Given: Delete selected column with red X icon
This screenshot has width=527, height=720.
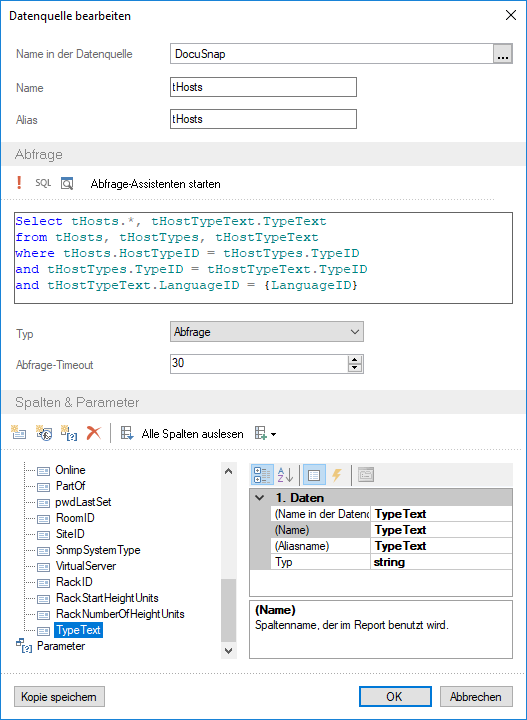Looking at the screenshot, I should tap(94, 433).
